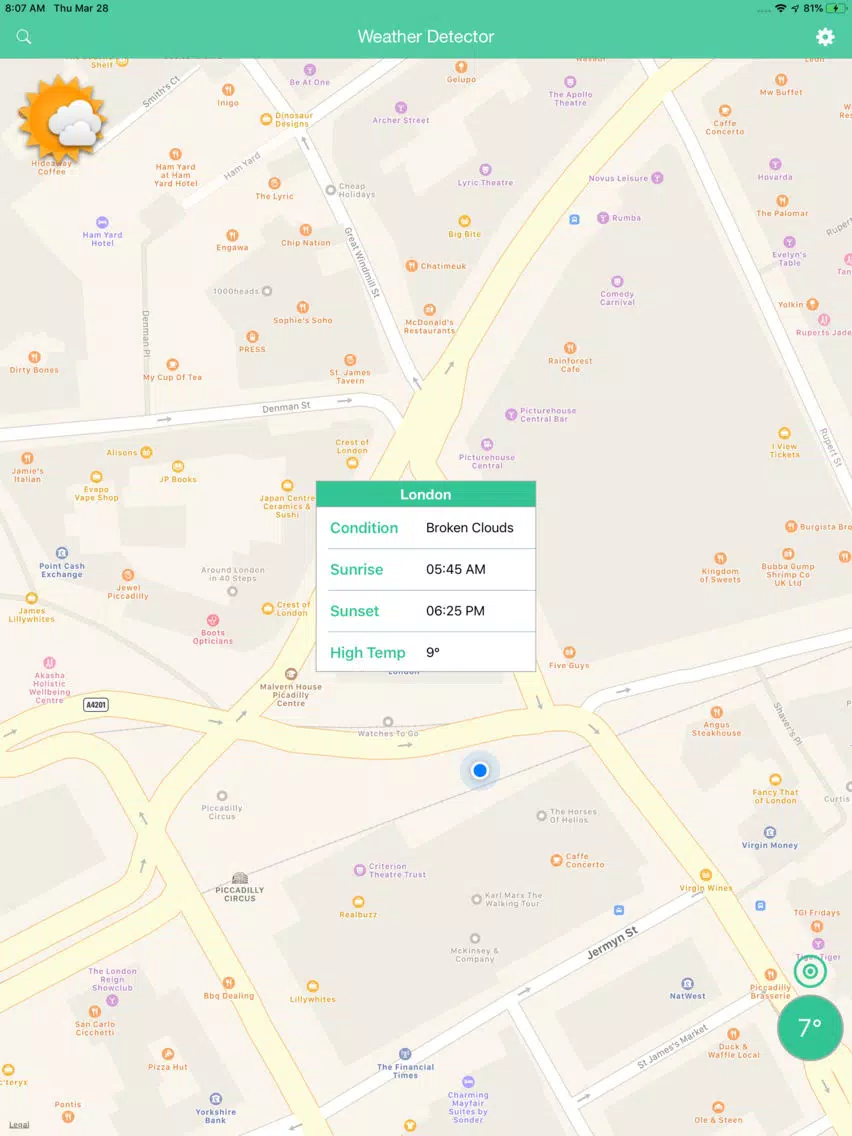The image size is (852, 1136).
Task: Select The Apollo Theatre pin
Action: coord(570,82)
